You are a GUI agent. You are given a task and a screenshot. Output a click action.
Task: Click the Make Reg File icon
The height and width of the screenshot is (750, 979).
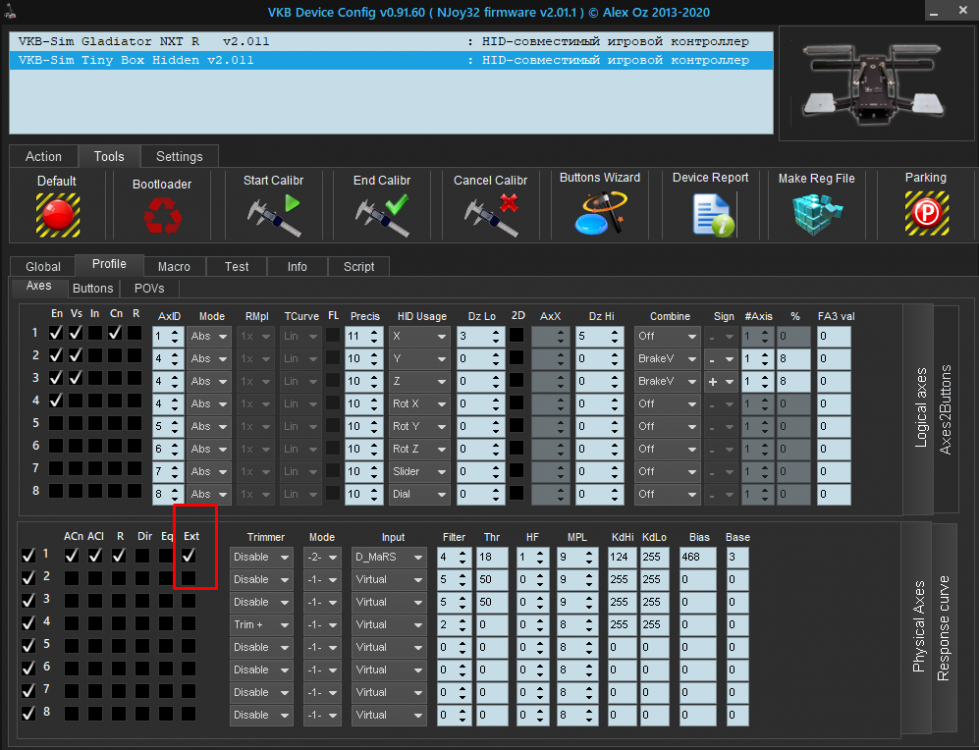[816, 213]
